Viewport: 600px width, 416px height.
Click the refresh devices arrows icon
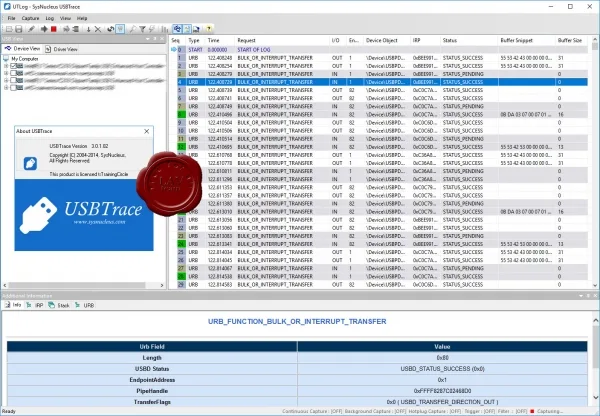coord(111,29)
